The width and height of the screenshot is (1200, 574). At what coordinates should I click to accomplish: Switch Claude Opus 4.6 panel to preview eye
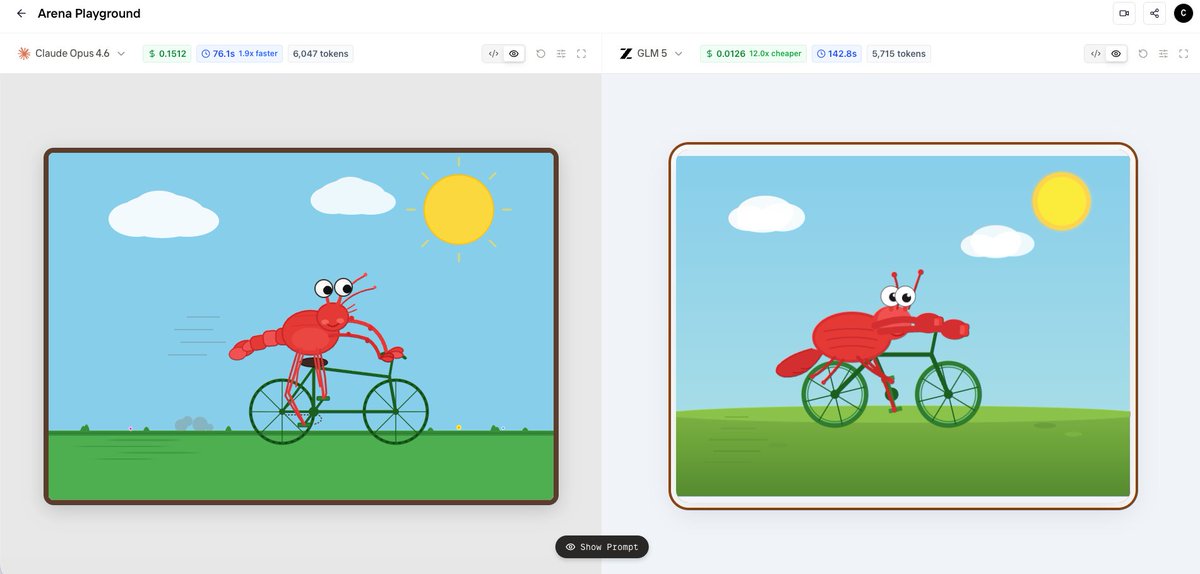point(514,54)
